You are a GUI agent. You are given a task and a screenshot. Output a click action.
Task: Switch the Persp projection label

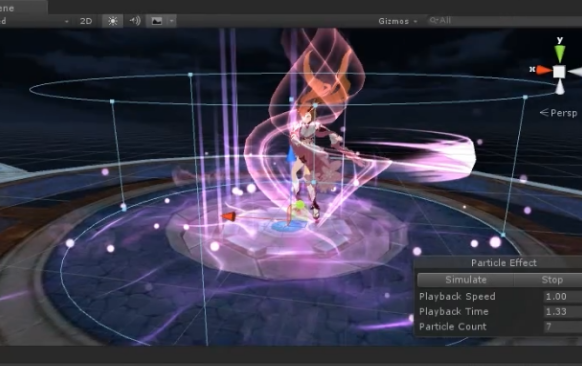point(559,112)
